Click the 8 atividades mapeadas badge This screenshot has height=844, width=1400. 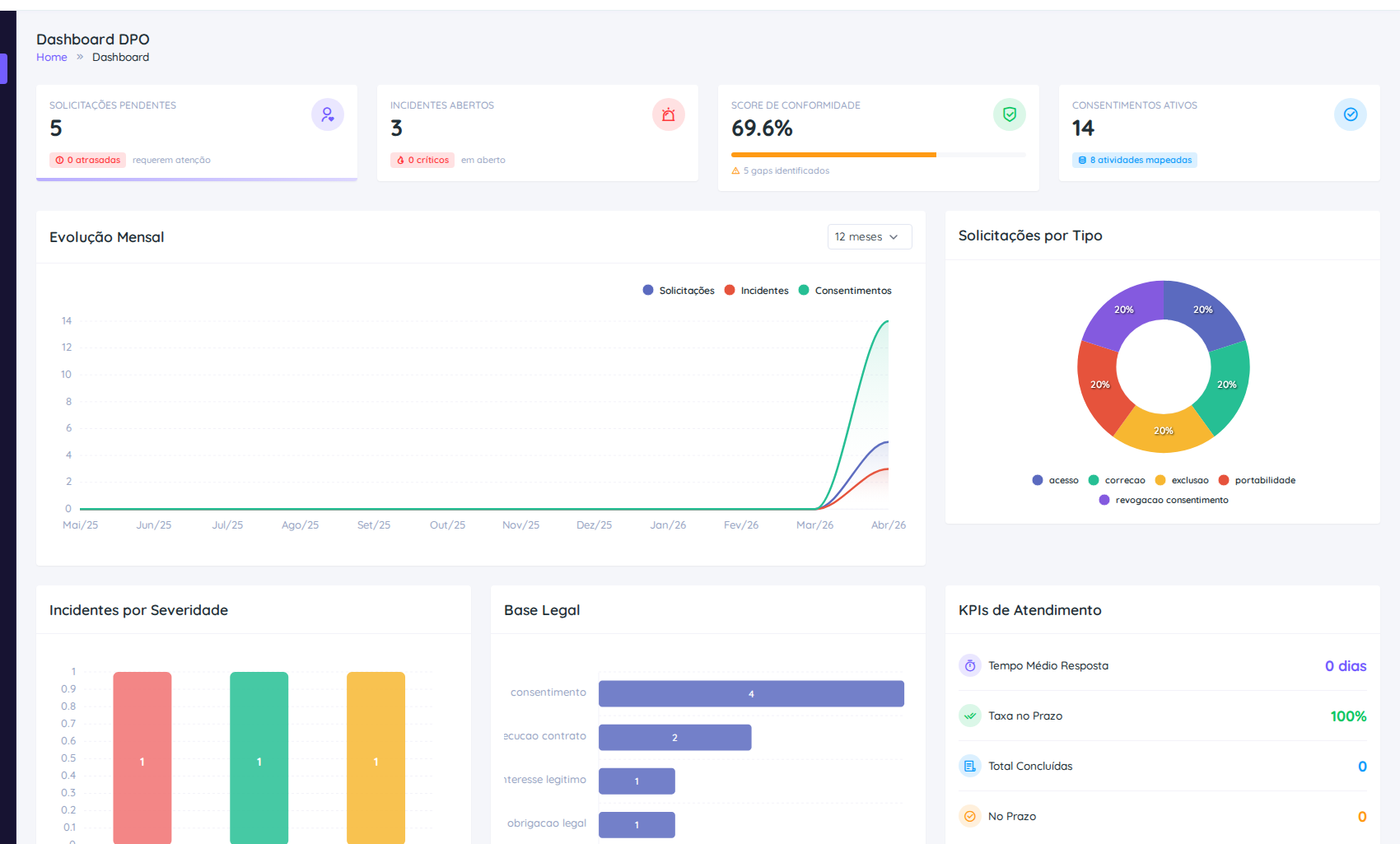(x=1134, y=160)
